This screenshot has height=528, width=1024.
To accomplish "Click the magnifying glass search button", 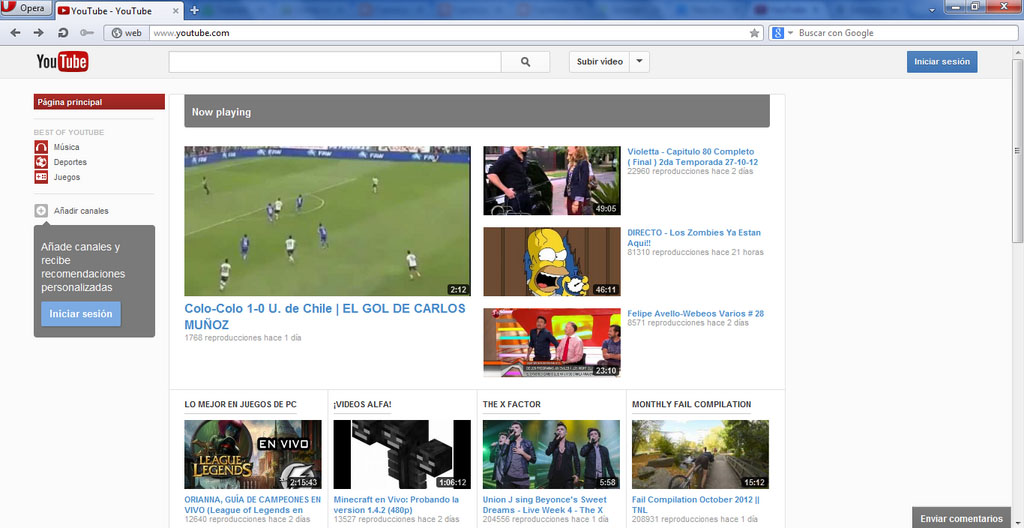I will coord(526,61).
